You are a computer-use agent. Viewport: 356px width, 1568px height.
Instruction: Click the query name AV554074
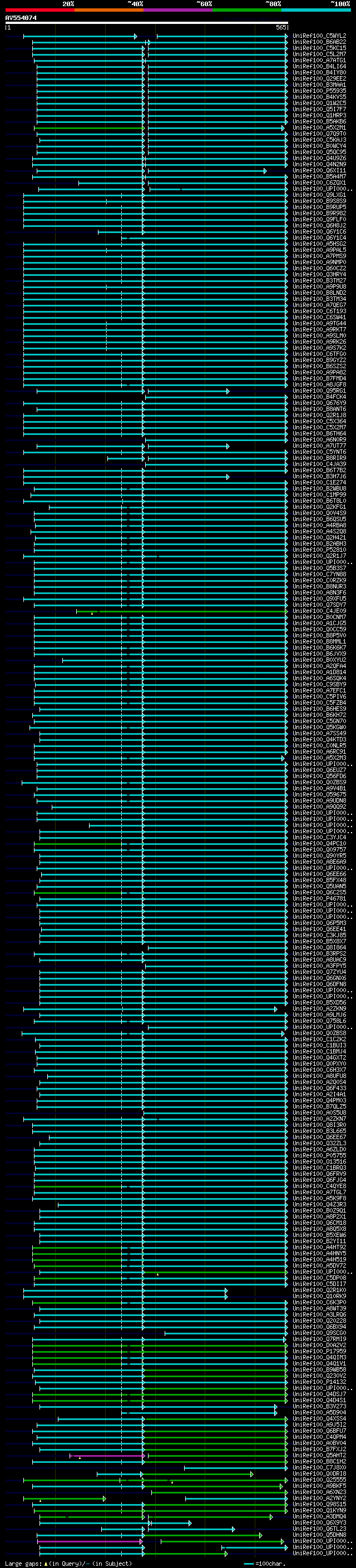coord(21,18)
